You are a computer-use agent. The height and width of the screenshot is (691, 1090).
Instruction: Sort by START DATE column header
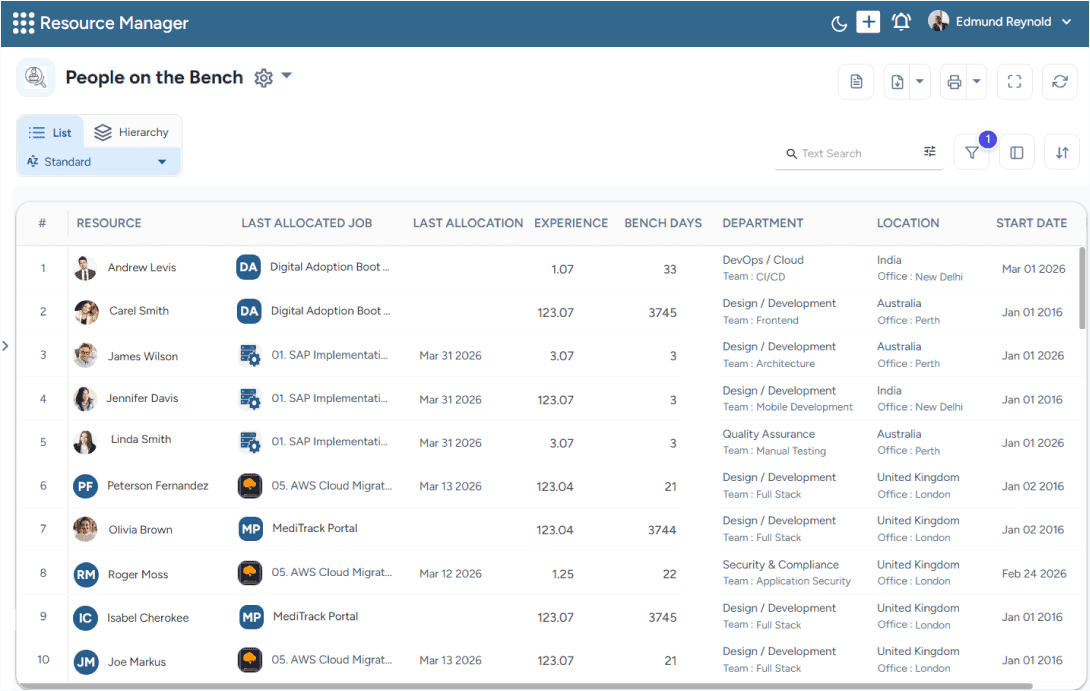pyautogui.click(x=1032, y=223)
